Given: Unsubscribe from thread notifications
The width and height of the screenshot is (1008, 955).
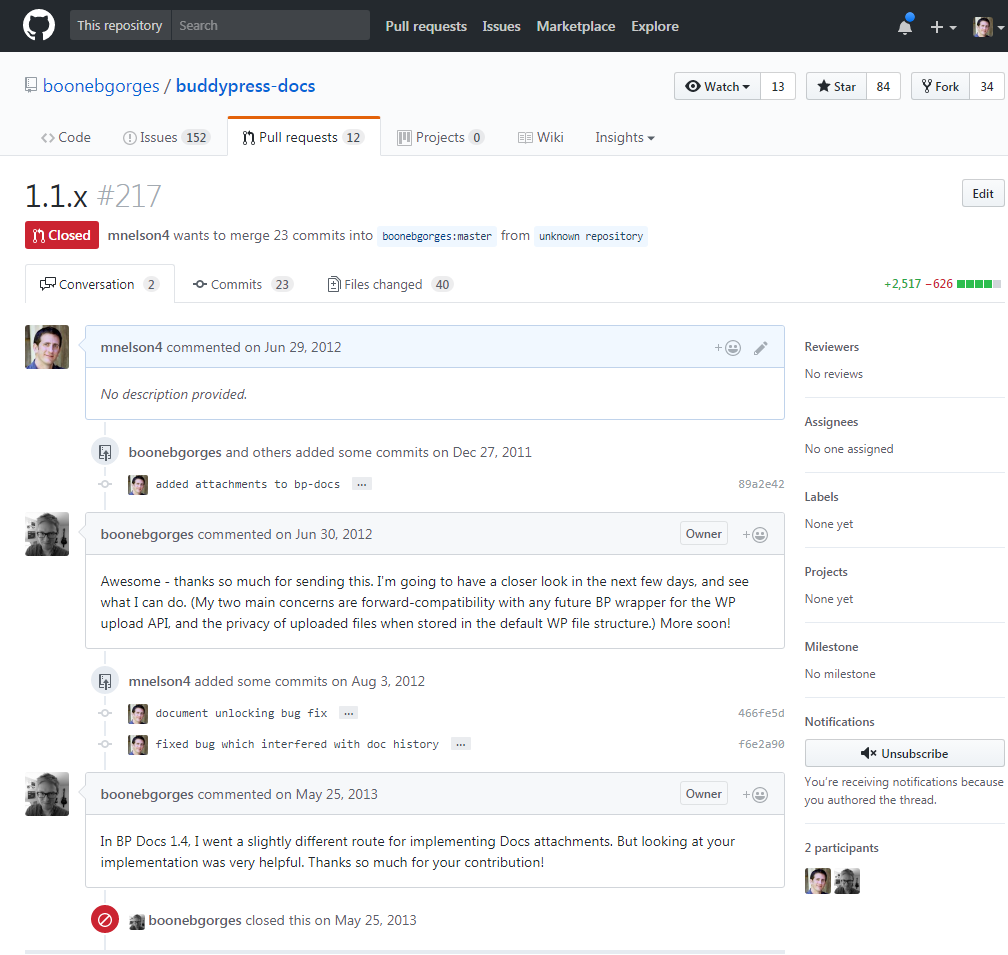Looking at the screenshot, I should coord(904,753).
